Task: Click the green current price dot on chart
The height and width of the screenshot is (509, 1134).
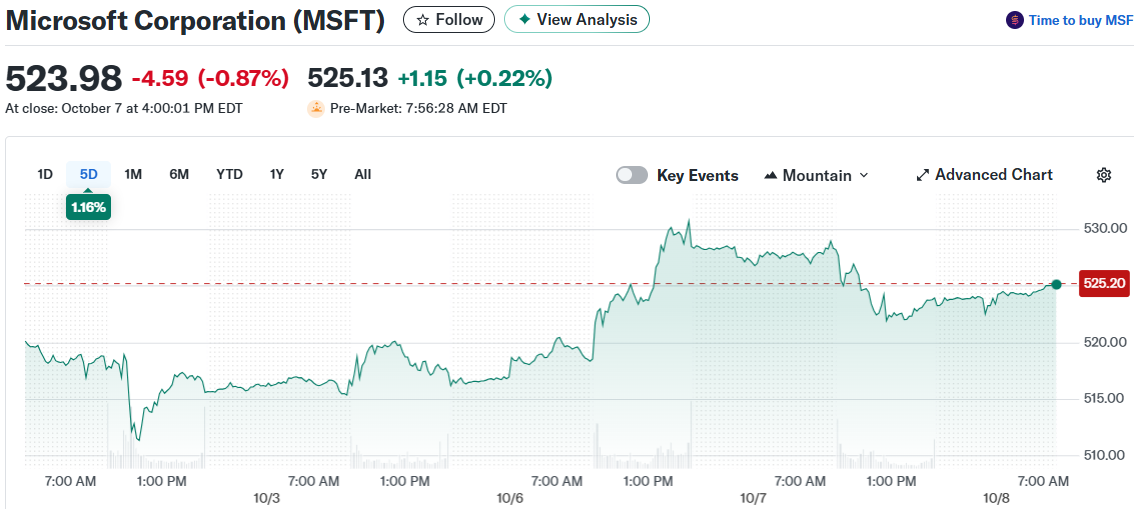Action: (x=1056, y=285)
